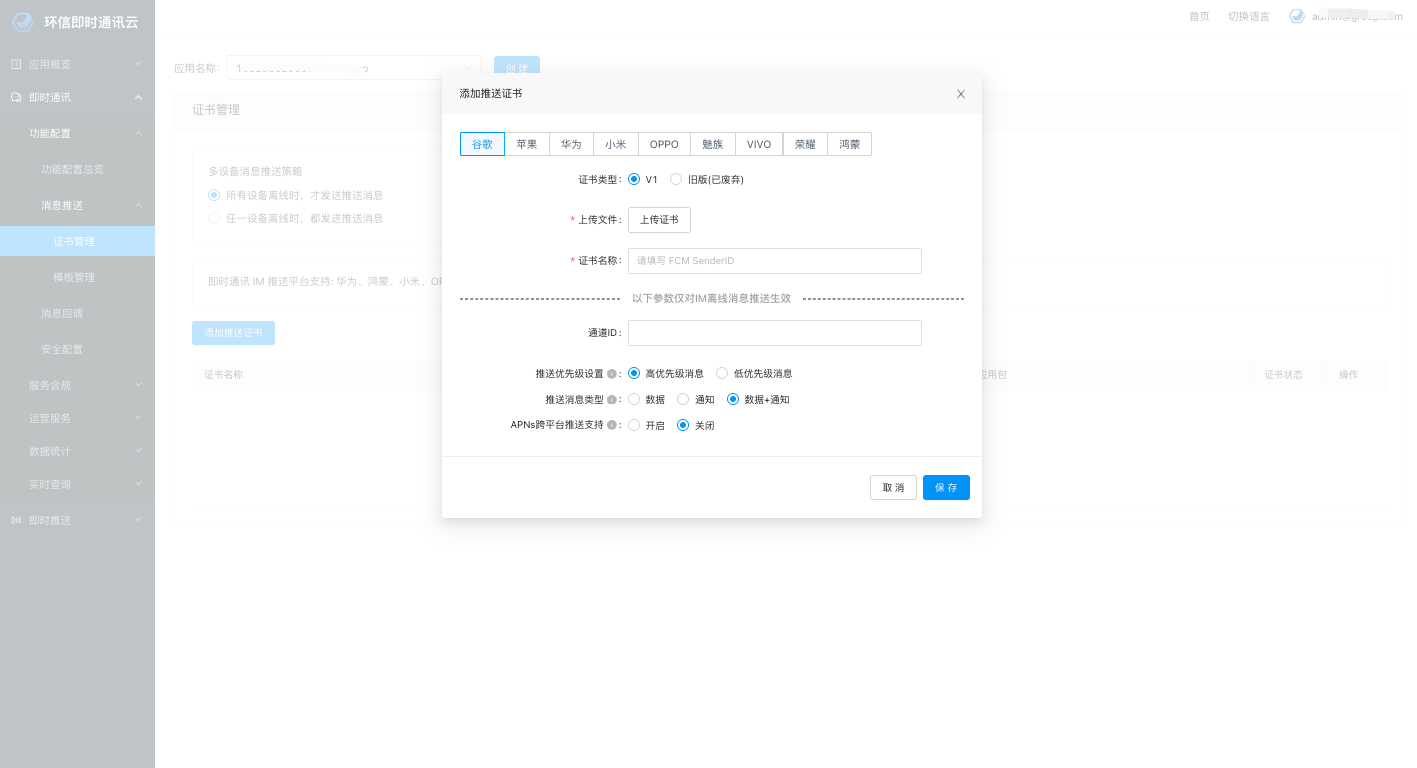
Task: Switch to the 华为 vendor tab
Action: (571, 144)
